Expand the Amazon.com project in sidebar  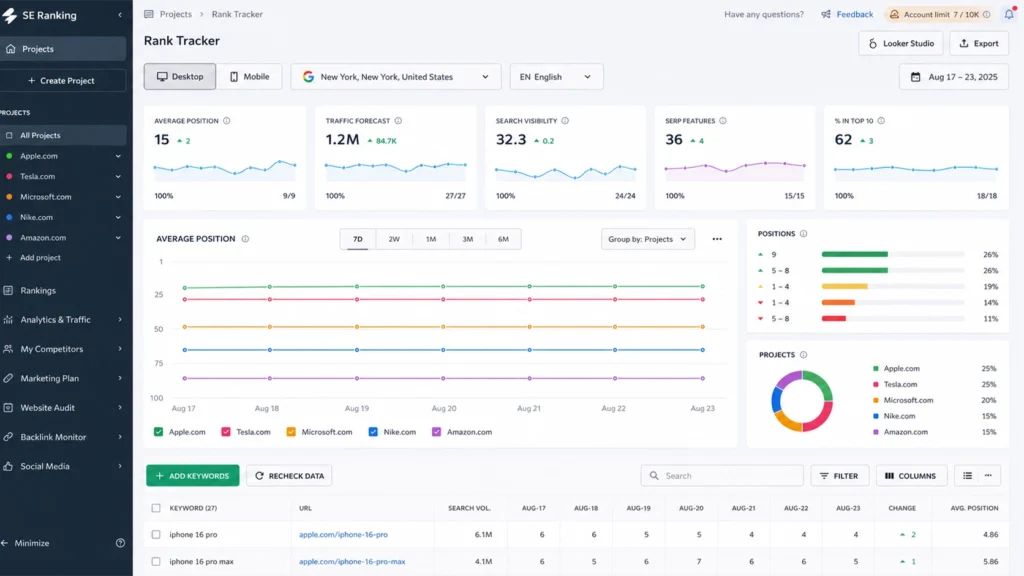(x=118, y=238)
